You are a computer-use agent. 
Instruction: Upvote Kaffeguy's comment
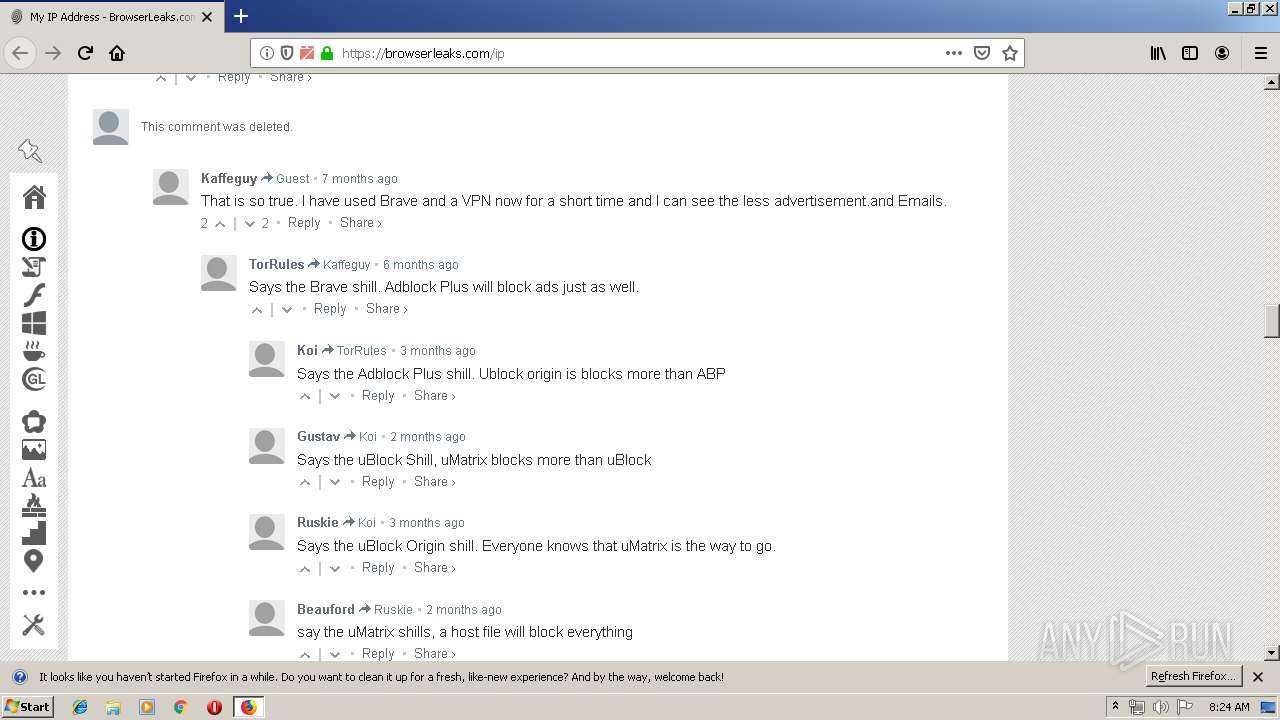click(221, 223)
